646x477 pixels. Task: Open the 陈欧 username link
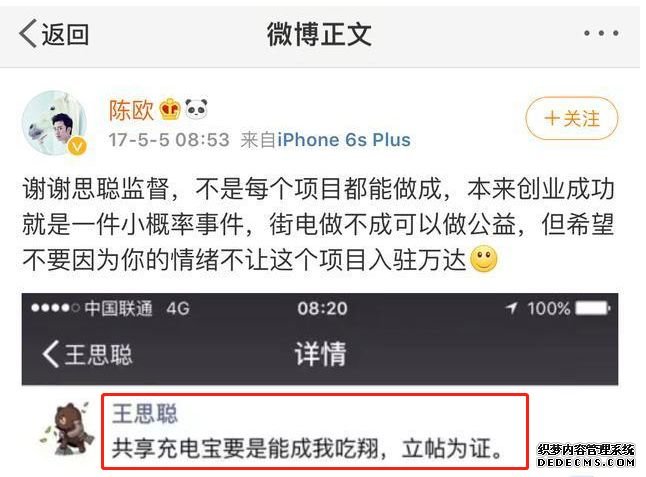tap(131, 110)
